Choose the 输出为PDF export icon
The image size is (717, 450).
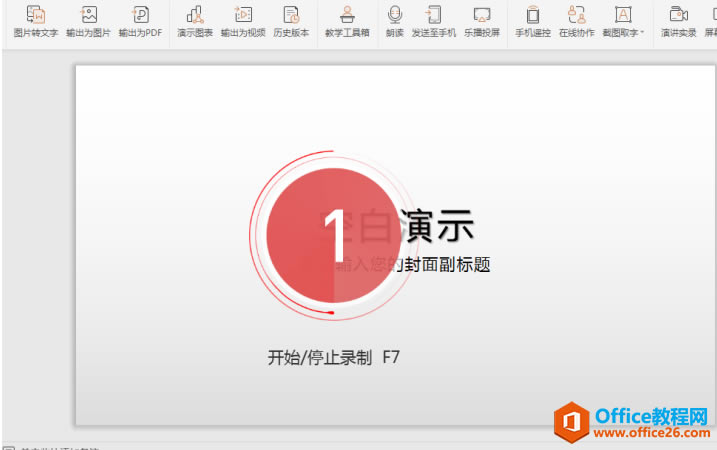tap(140, 21)
